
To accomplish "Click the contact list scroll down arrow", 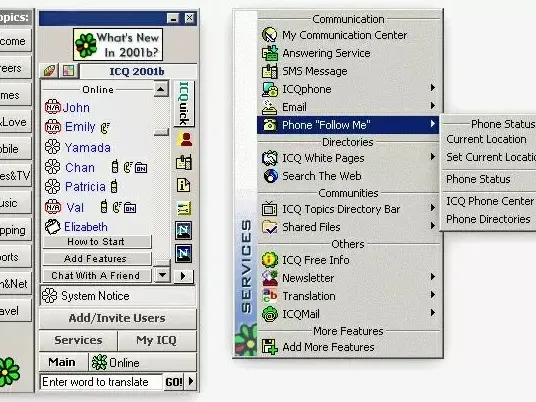I will 162,274.
